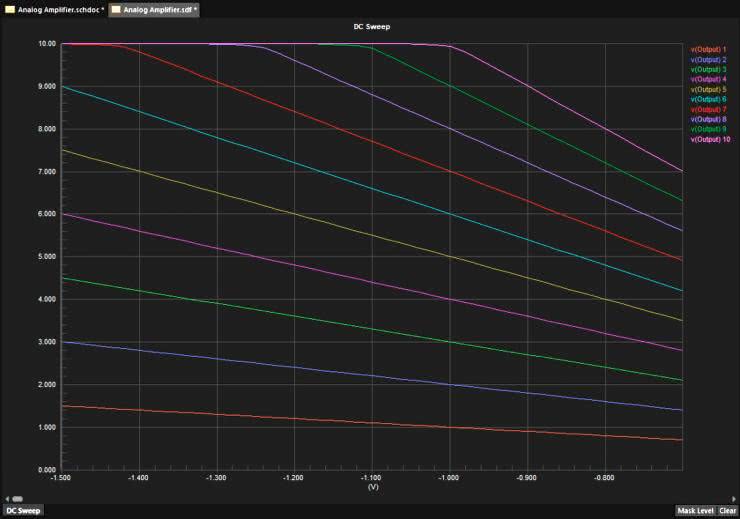Open the DC Sweep chart tab
This screenshot has width=740, height=519.
[22, 511]
